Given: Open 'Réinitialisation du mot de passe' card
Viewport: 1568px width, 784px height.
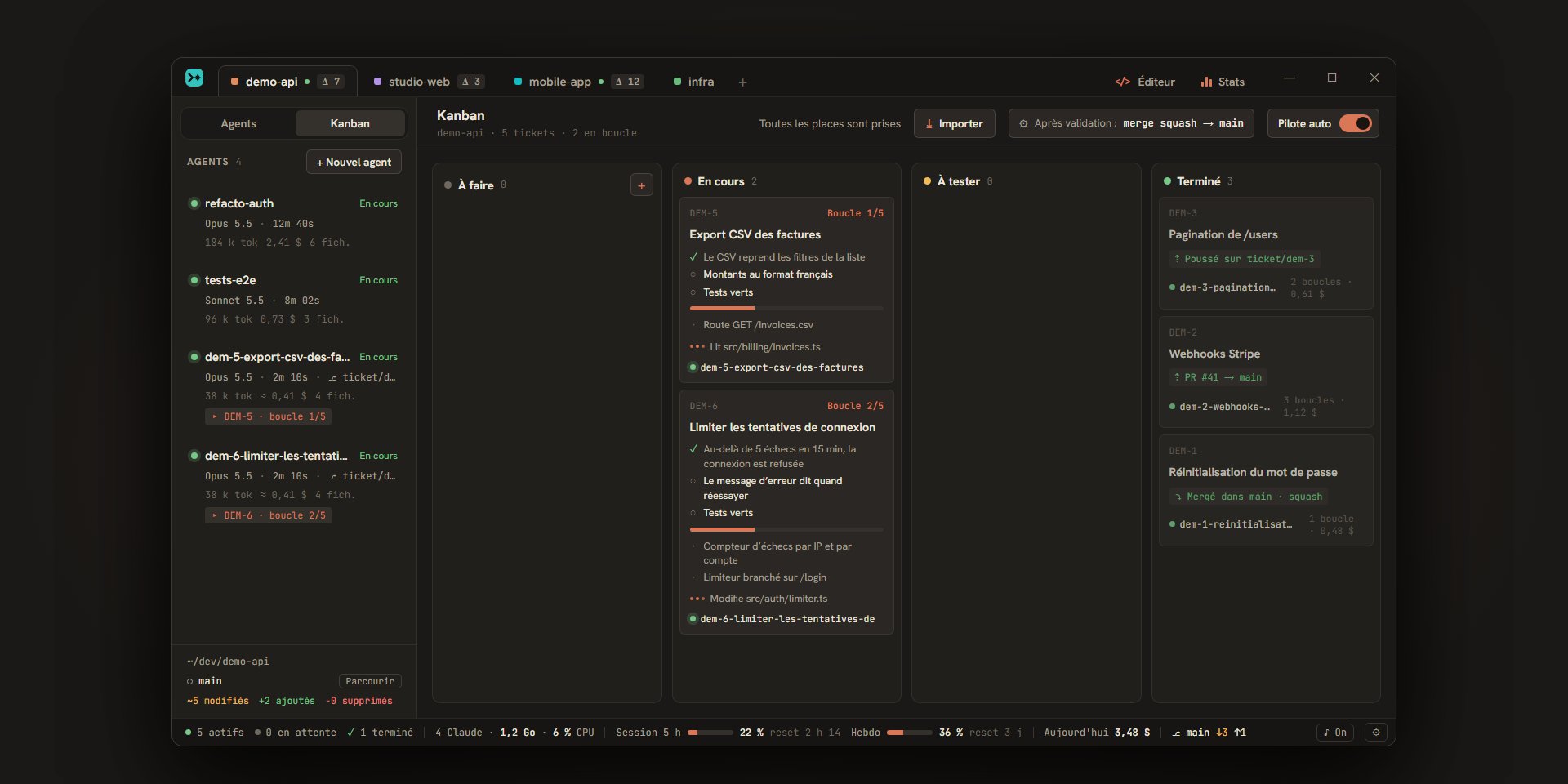Looking at the screenshot, I should 1266,490.
